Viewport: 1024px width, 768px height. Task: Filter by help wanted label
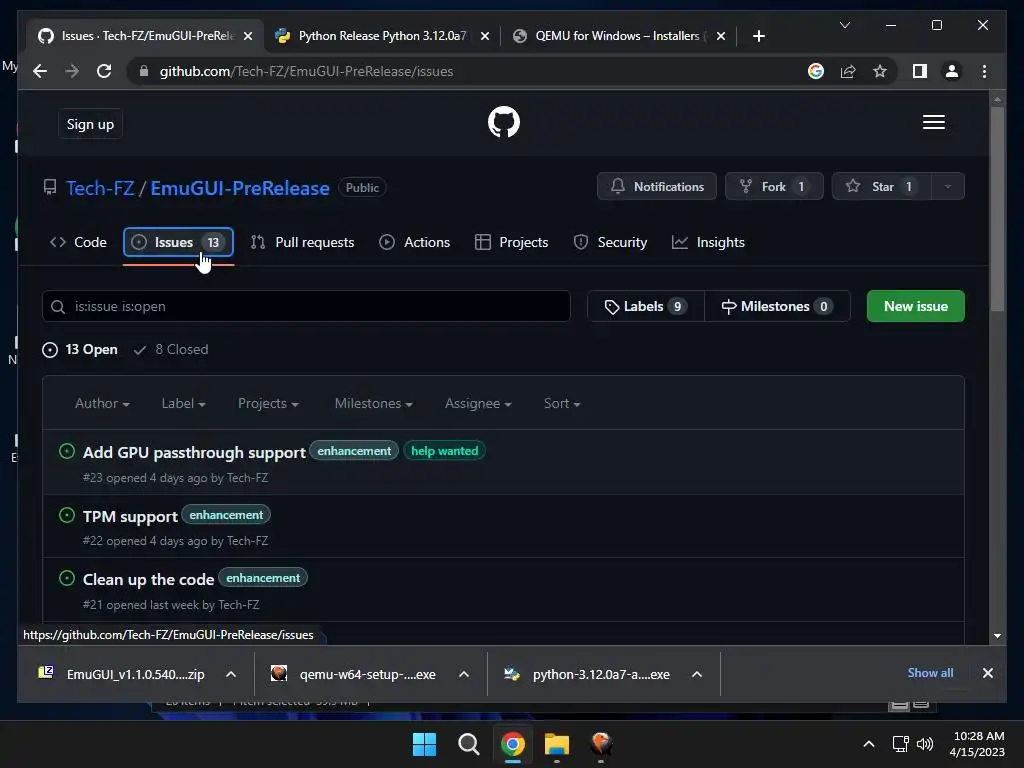[x=445, y=451]
